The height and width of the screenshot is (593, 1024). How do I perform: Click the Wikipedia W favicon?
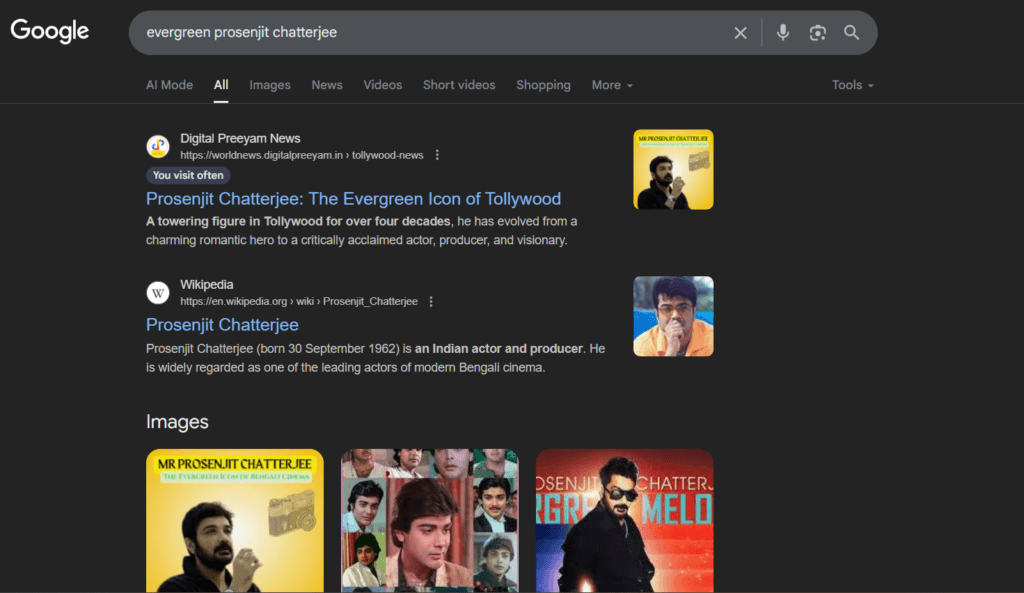pos(157,293)
